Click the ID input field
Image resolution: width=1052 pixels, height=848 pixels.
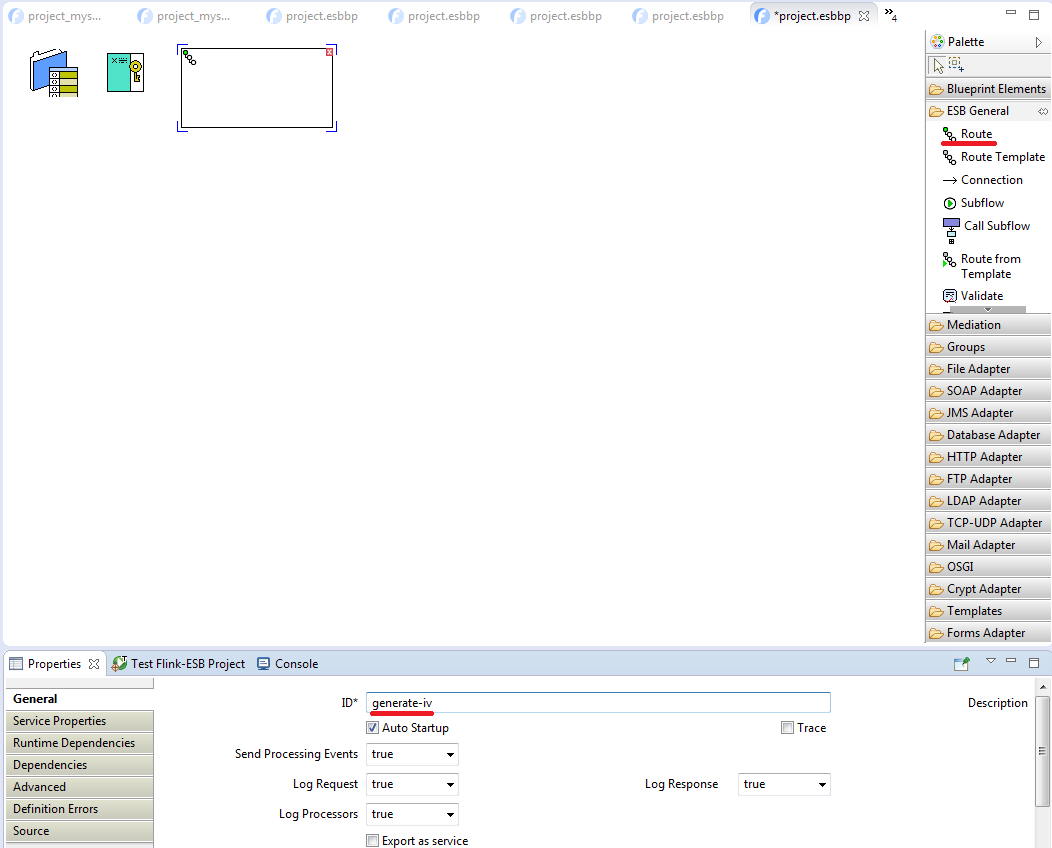598,703
